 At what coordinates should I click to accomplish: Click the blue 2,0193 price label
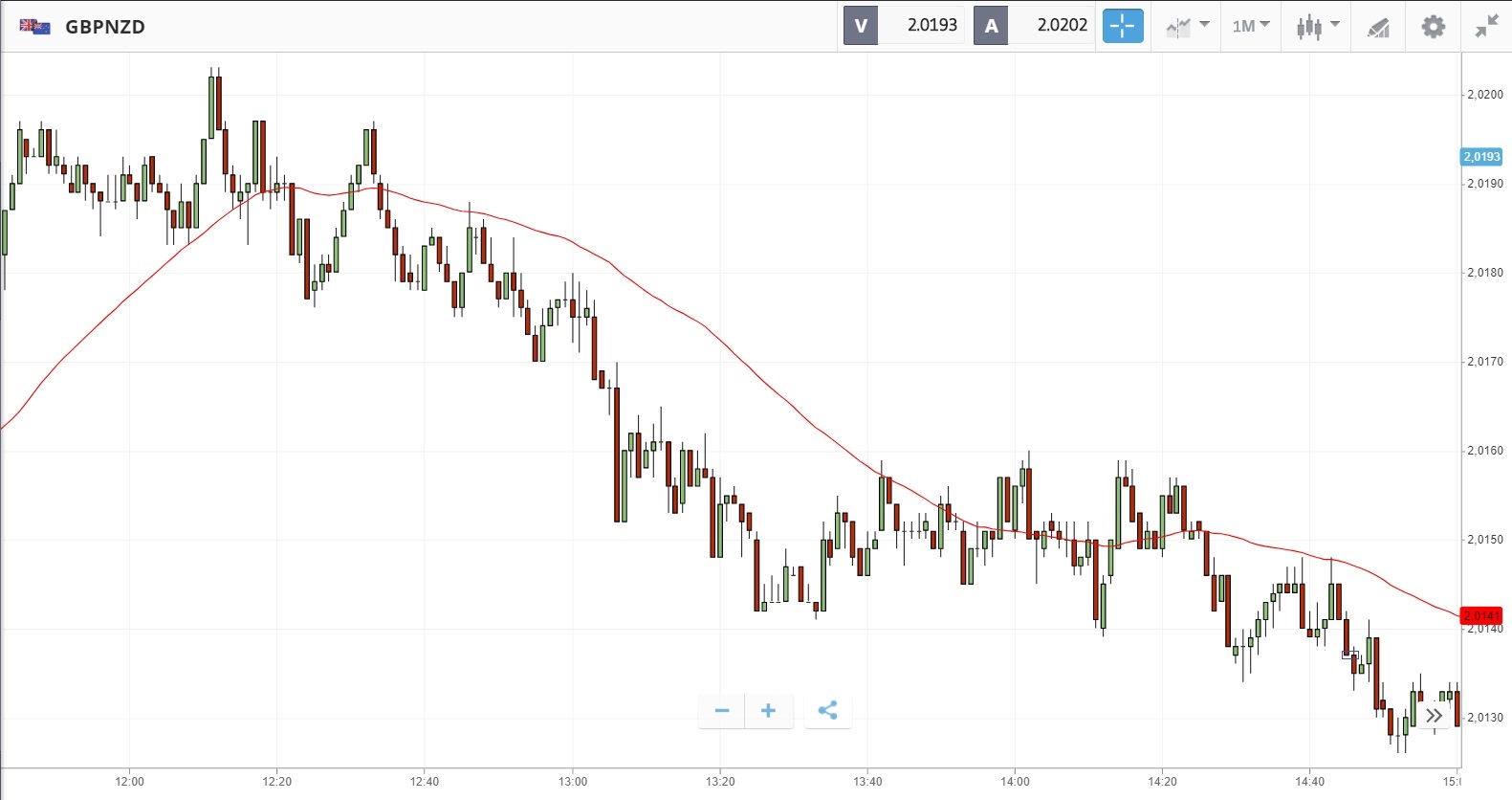point(1481,157)
